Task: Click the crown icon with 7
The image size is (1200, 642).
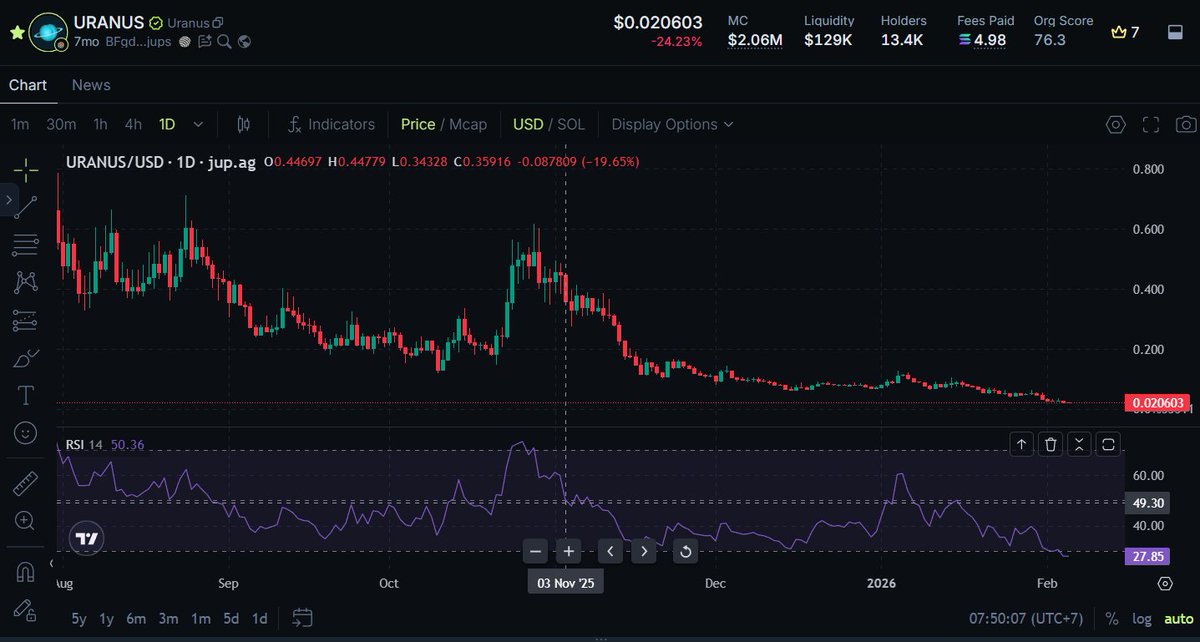Action: [x=1125, y=32]
